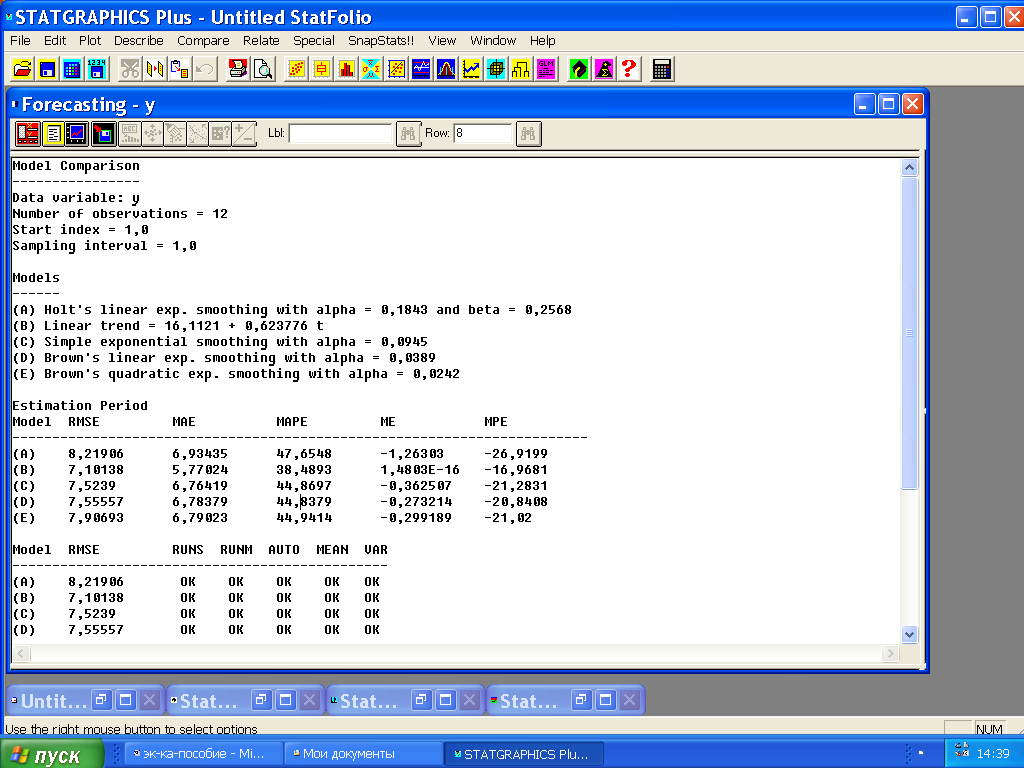The width and height of the screenshot is (1024, 768).
Task: Click binoculars button next to Lbl field
Action: coord(408,134)
